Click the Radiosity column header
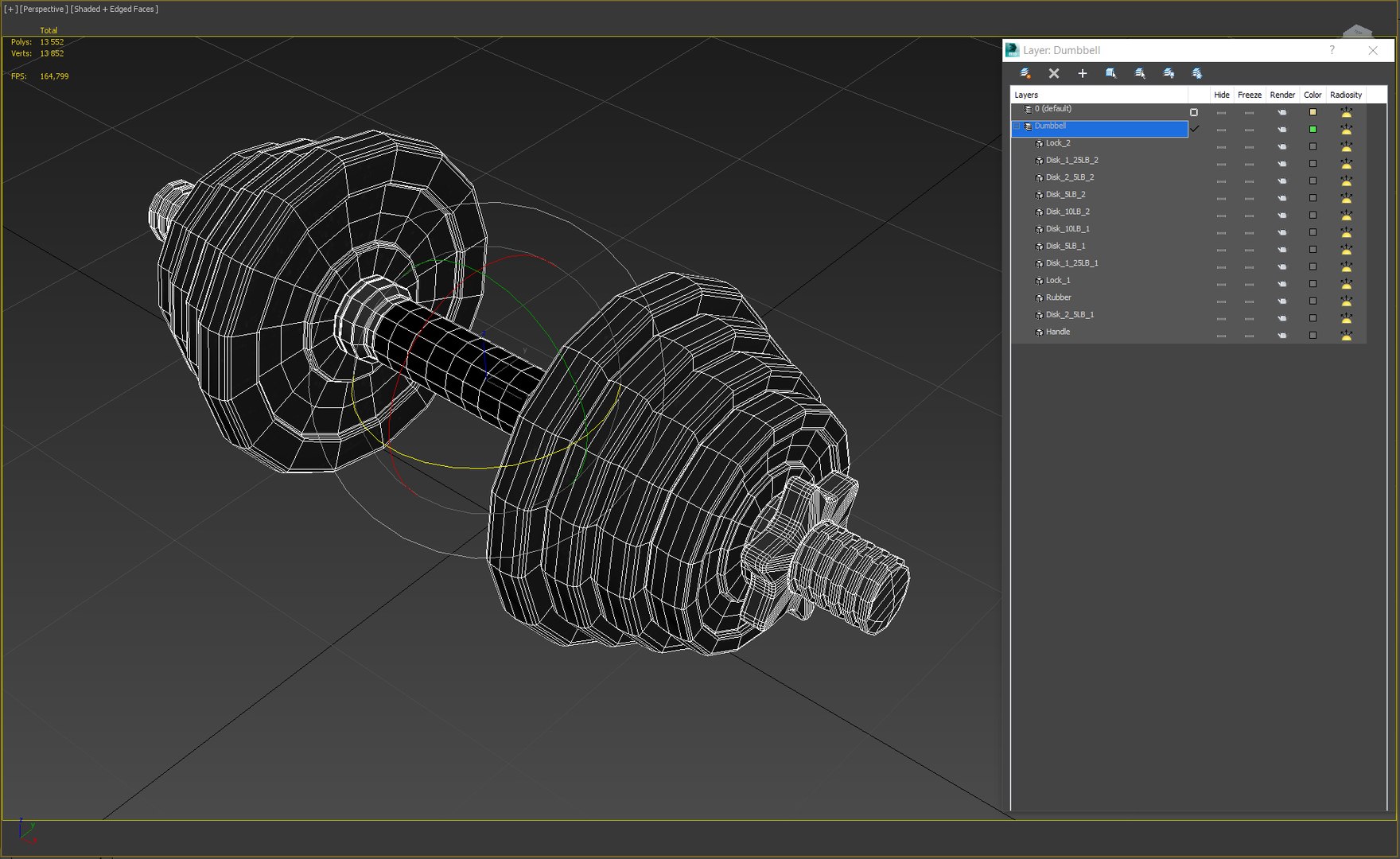 click(x=1346, y=95)
